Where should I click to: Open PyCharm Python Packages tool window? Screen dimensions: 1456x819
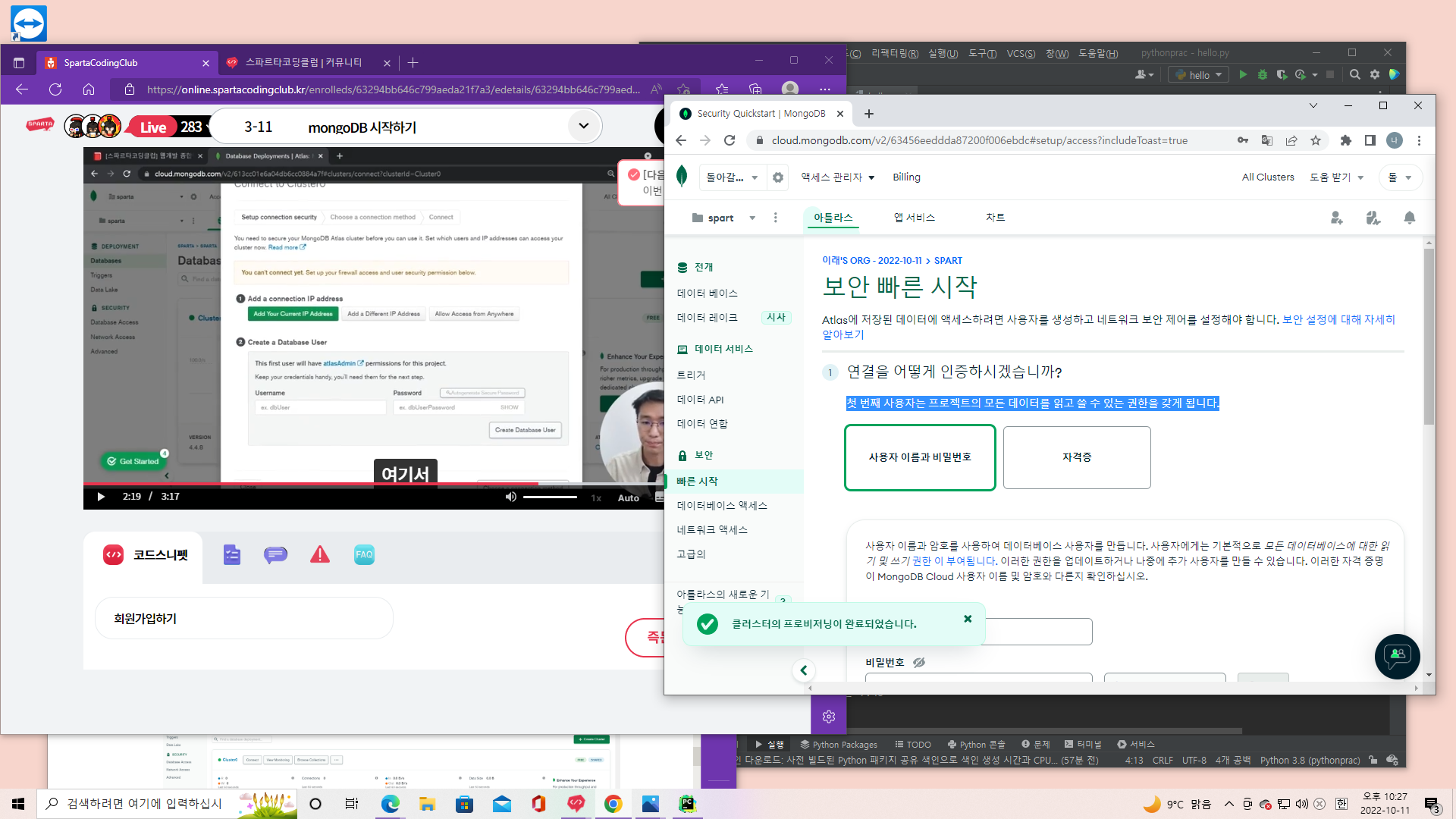pos(838,745)
